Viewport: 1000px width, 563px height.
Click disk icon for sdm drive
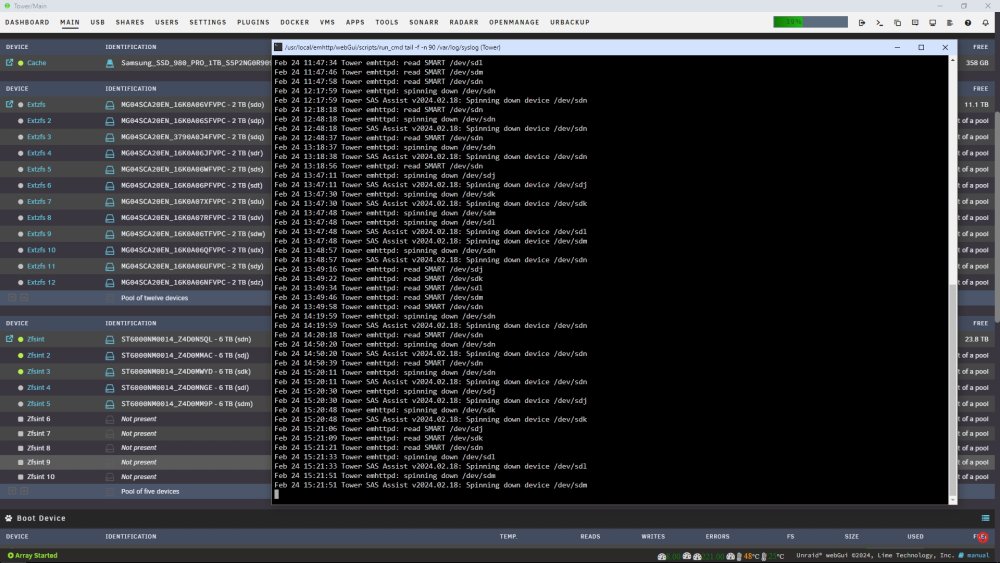(x=110, y=404)
